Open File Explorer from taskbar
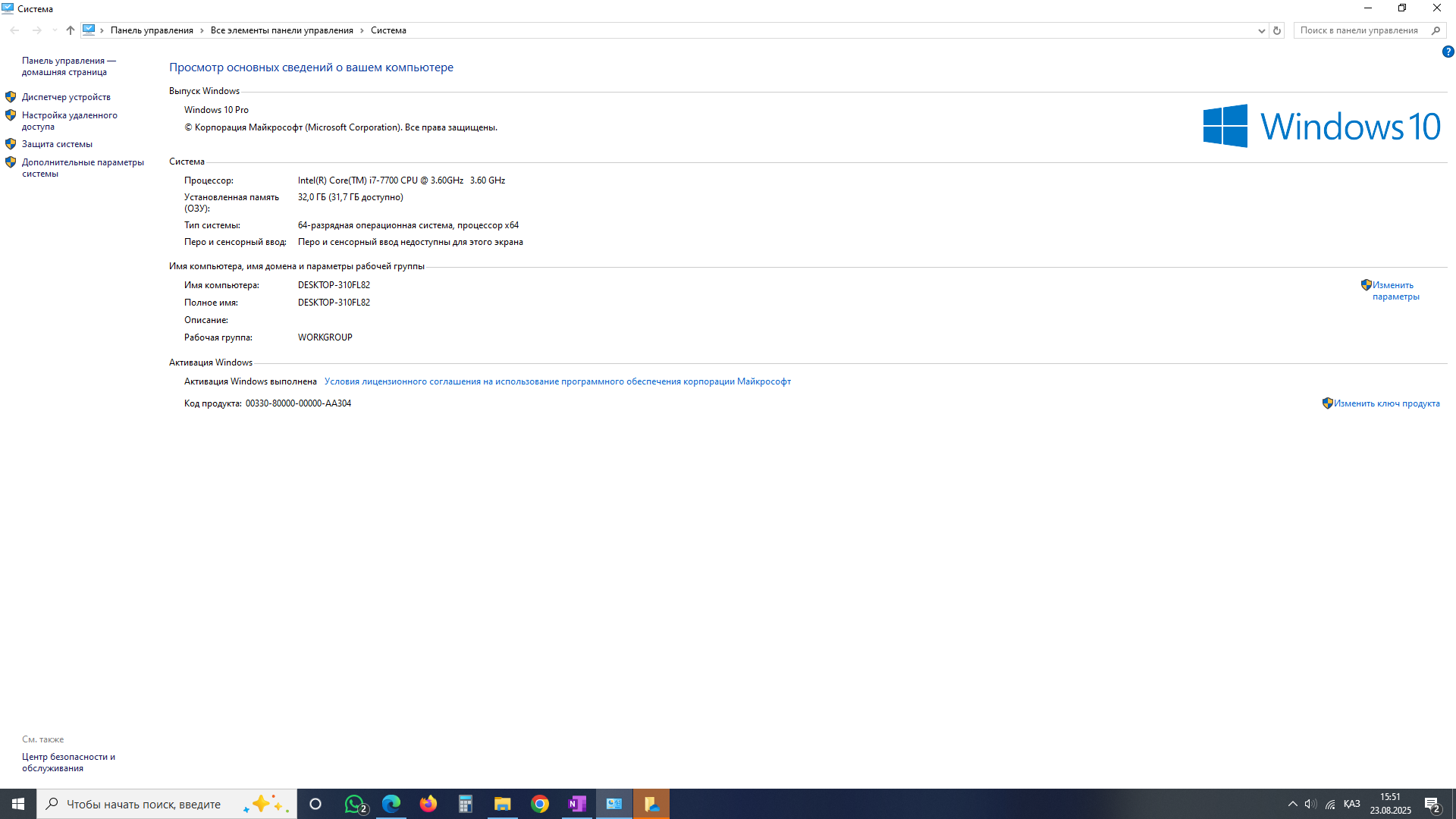The width and height of the screenshot is (1456, 819). coord(503,804)
